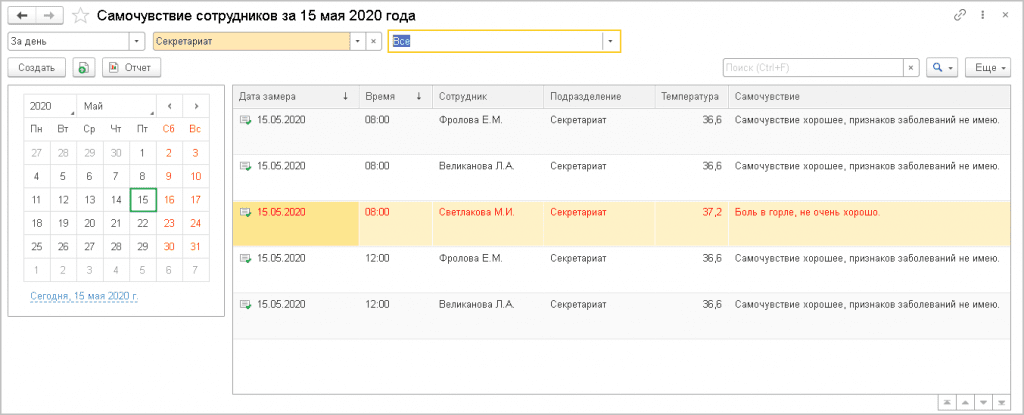Clear the search field with the X
1024x415 pixels.
click(910, 67)
